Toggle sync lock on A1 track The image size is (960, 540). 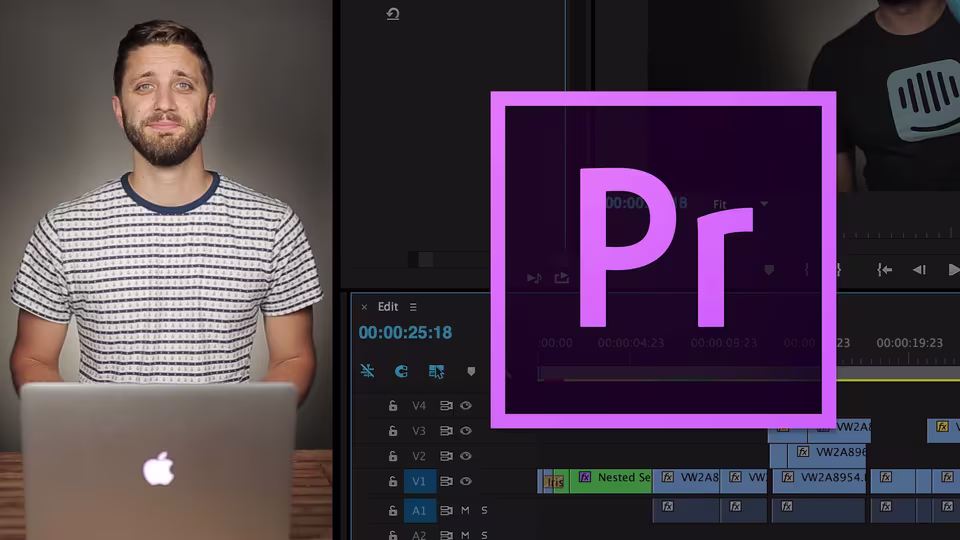(x=446, y=510)
